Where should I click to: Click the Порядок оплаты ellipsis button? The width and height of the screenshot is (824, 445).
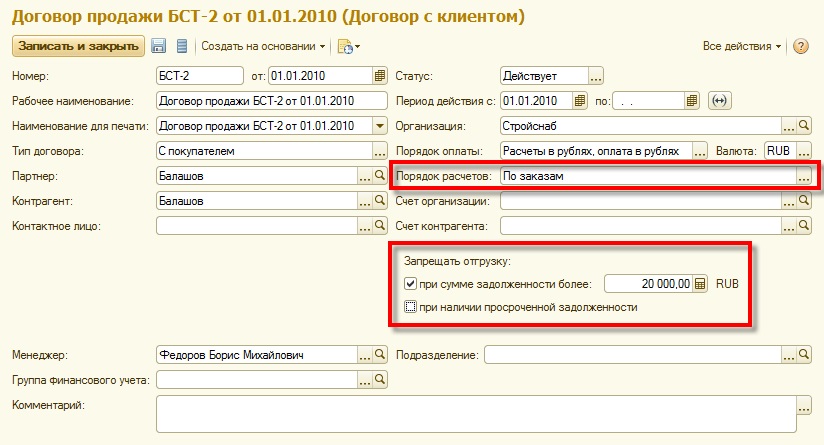[699, 151]
